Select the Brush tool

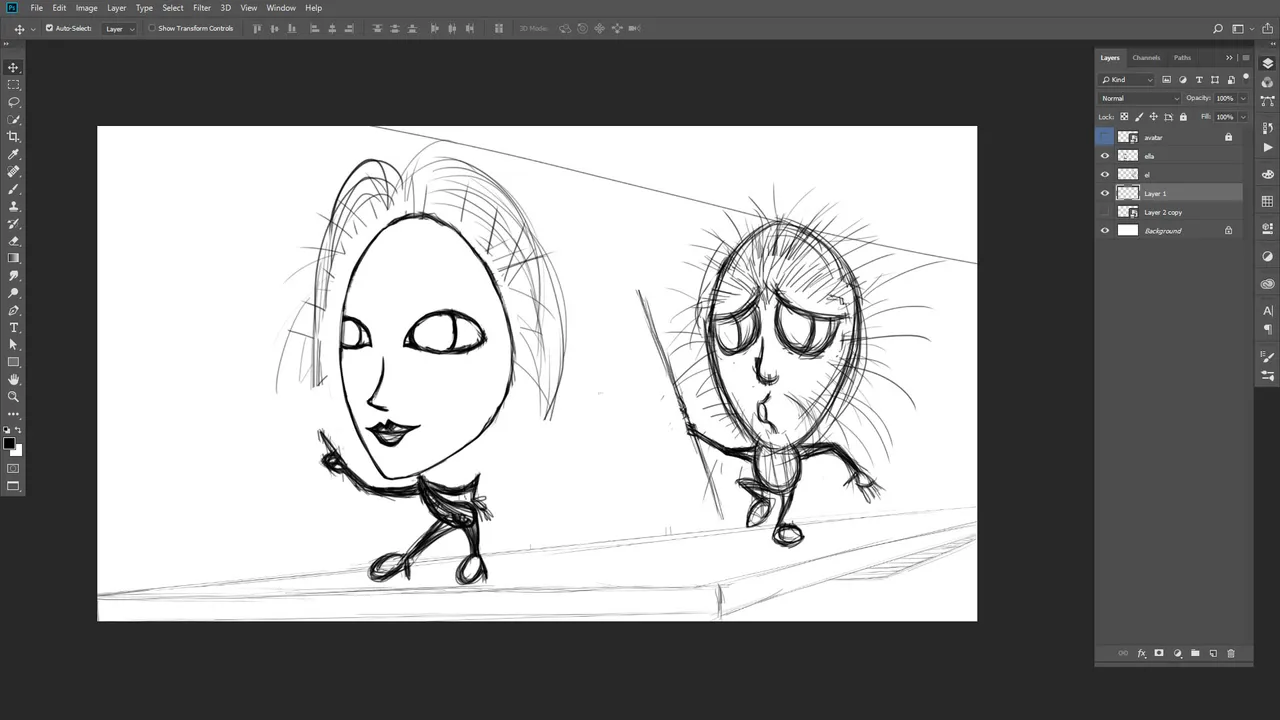tap(13, 189)
